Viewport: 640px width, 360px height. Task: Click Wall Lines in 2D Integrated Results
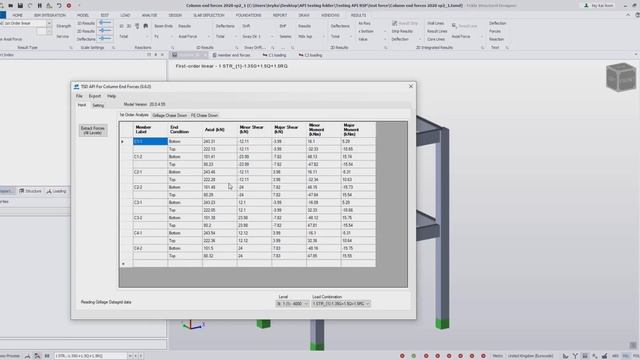(x=436, y=23)
